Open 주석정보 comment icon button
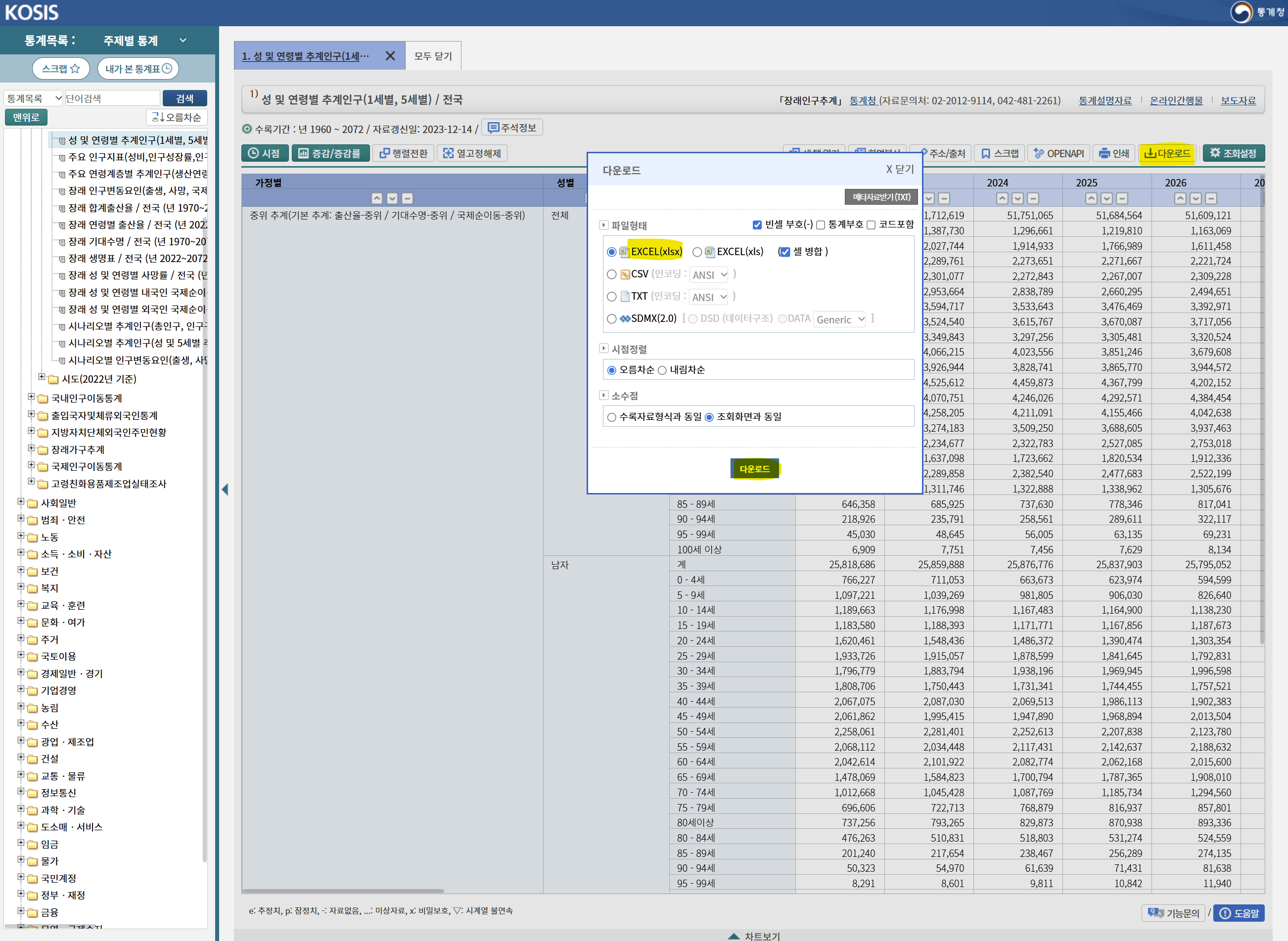This screenshot has width=1288, height=941. pos(511,128)
